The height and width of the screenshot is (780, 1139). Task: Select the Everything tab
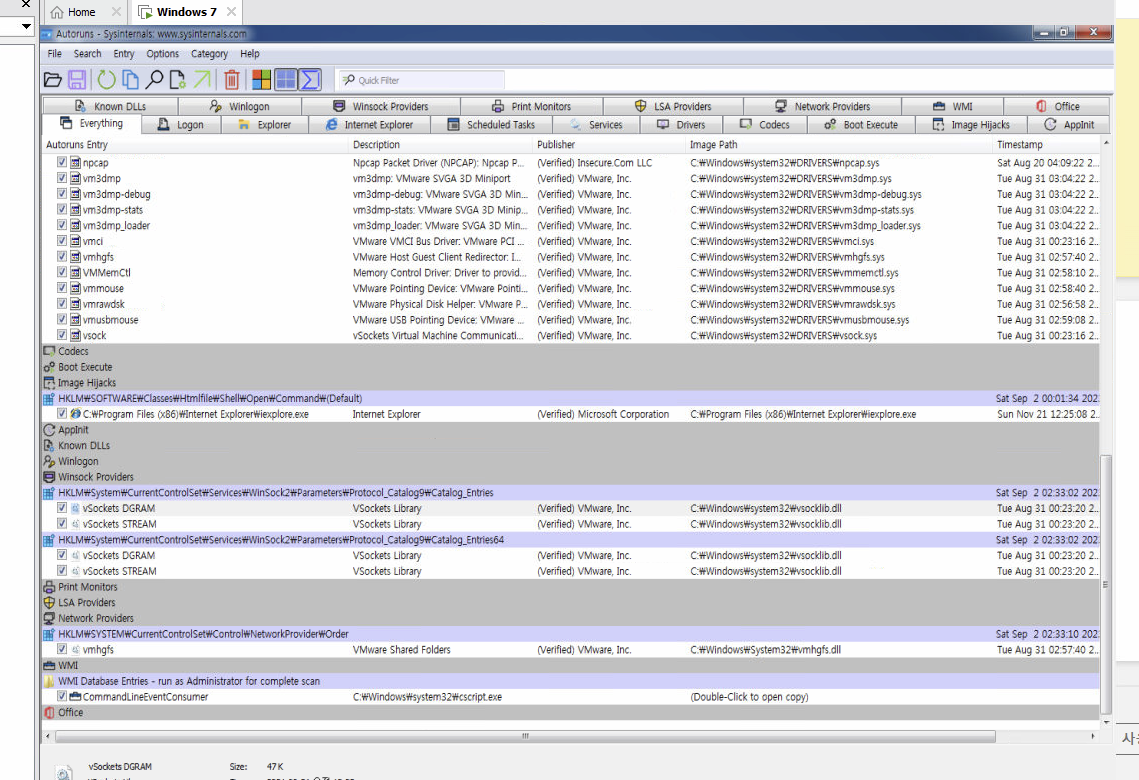[x=92, y=124]
